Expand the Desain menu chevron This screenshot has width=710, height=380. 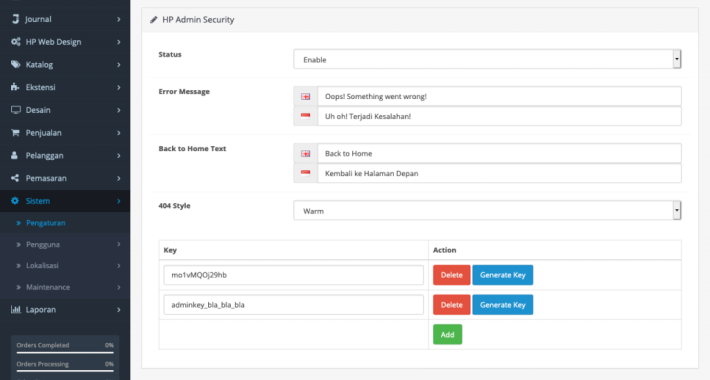[x=119, y=110]
